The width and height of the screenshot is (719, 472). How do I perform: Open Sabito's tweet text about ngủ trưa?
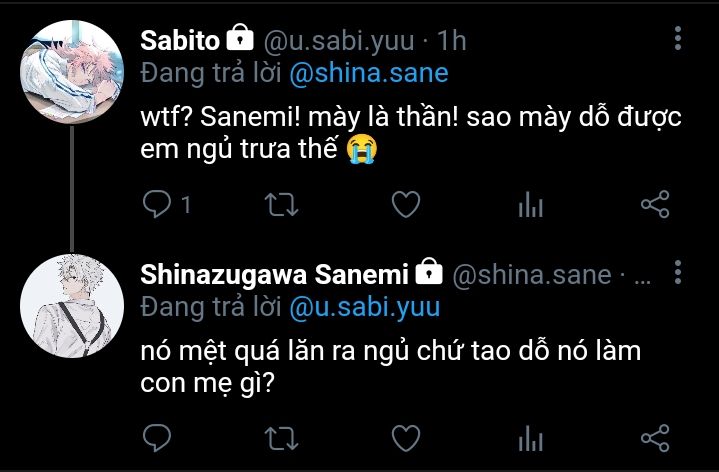click(410, 132)
